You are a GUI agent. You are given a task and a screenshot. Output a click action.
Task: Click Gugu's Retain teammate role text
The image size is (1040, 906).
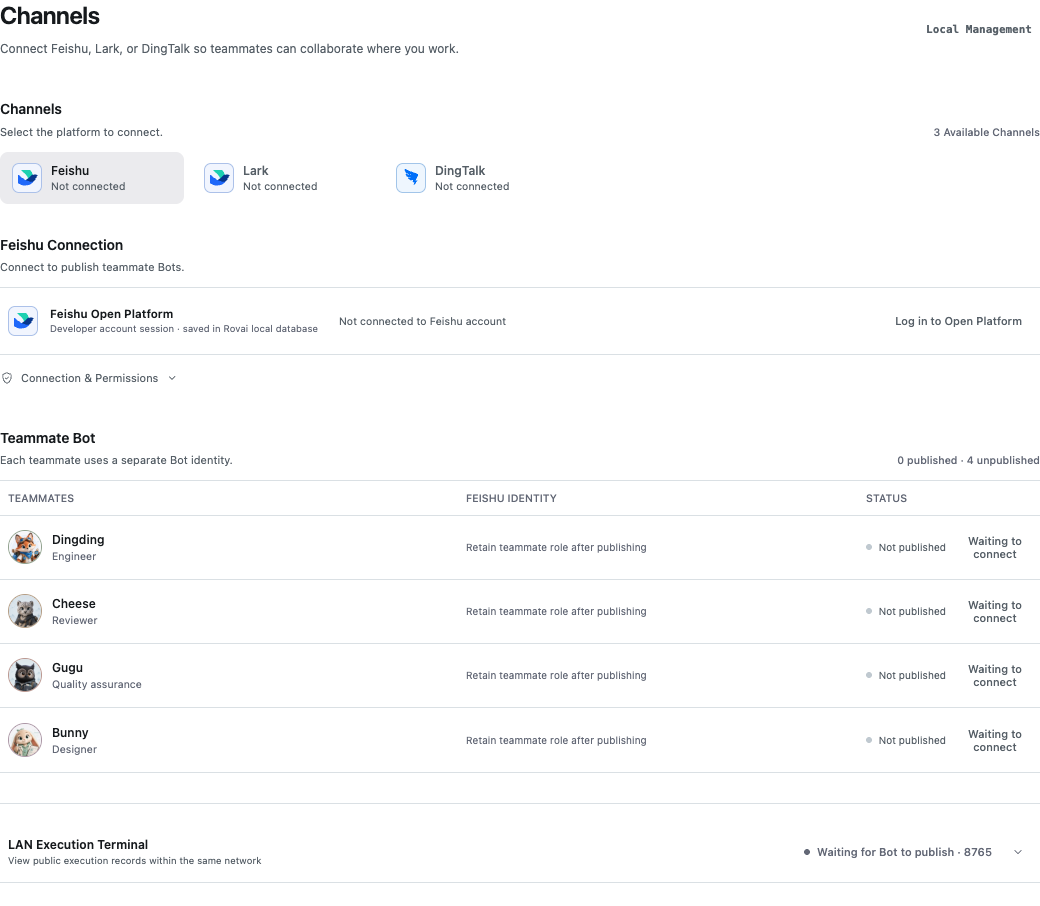[x=556, y=675]
